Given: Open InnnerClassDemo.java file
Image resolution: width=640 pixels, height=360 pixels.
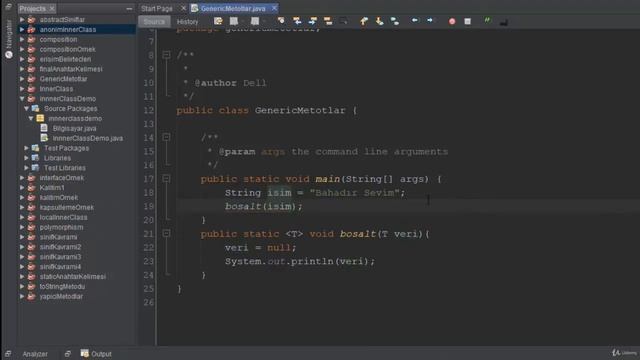Looking at the screenshot, I should click(x=88, y=138).
